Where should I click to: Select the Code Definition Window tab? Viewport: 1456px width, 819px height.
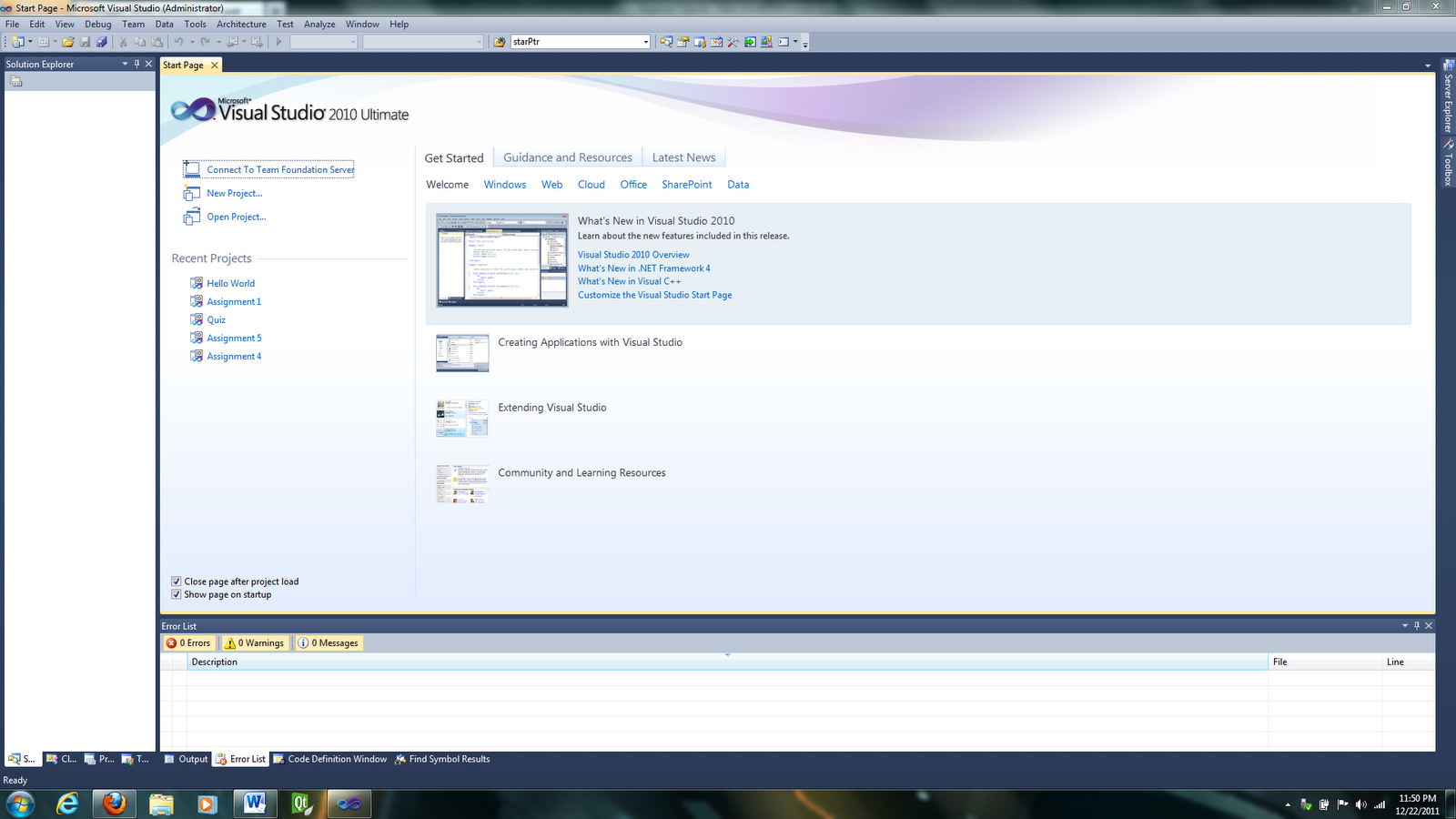(x=330, y=759)
